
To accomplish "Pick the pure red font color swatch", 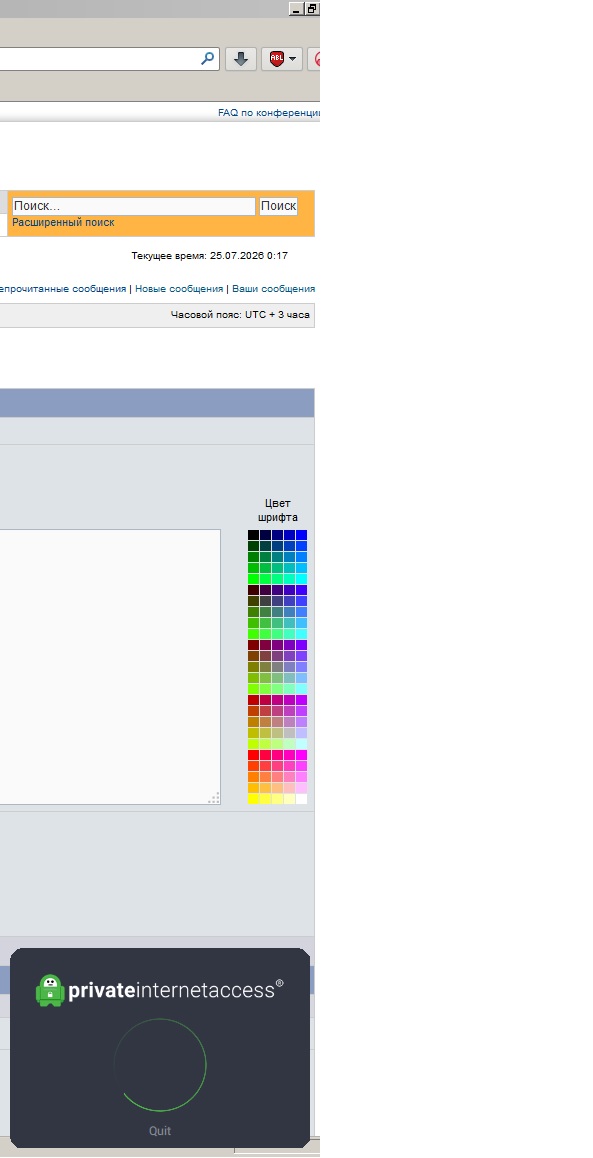I will click(x=253, y=755).
